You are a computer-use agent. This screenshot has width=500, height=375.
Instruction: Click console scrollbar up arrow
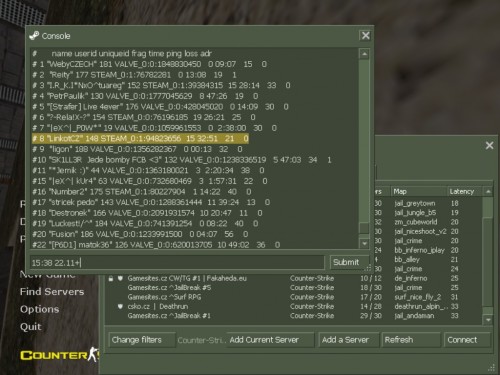(x=364, y=54)
